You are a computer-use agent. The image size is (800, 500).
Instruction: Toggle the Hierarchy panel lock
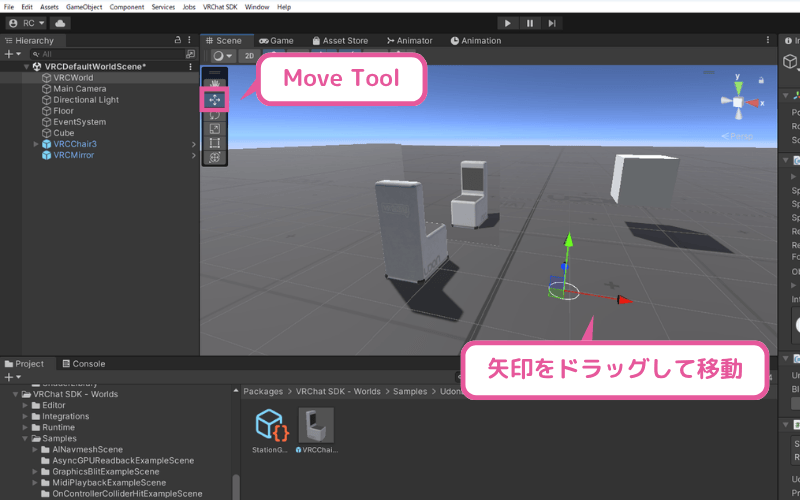[x=178, y=40]
